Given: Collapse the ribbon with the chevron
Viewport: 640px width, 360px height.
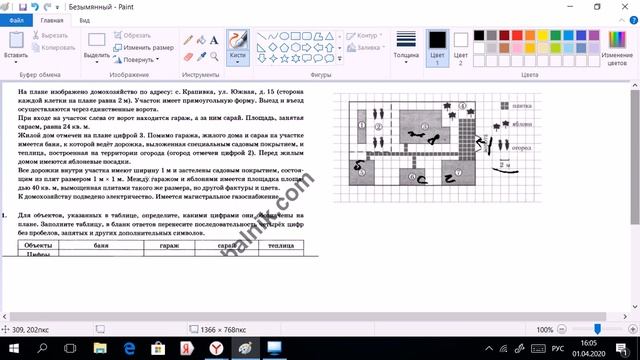Looking at the screenshot, I should coord(622,20).
